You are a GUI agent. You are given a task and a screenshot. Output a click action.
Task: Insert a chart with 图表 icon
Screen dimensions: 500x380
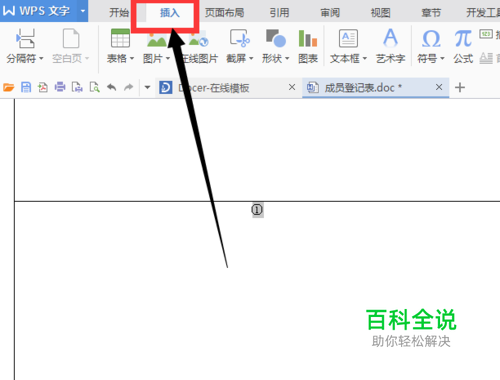(x=308, y=38)
